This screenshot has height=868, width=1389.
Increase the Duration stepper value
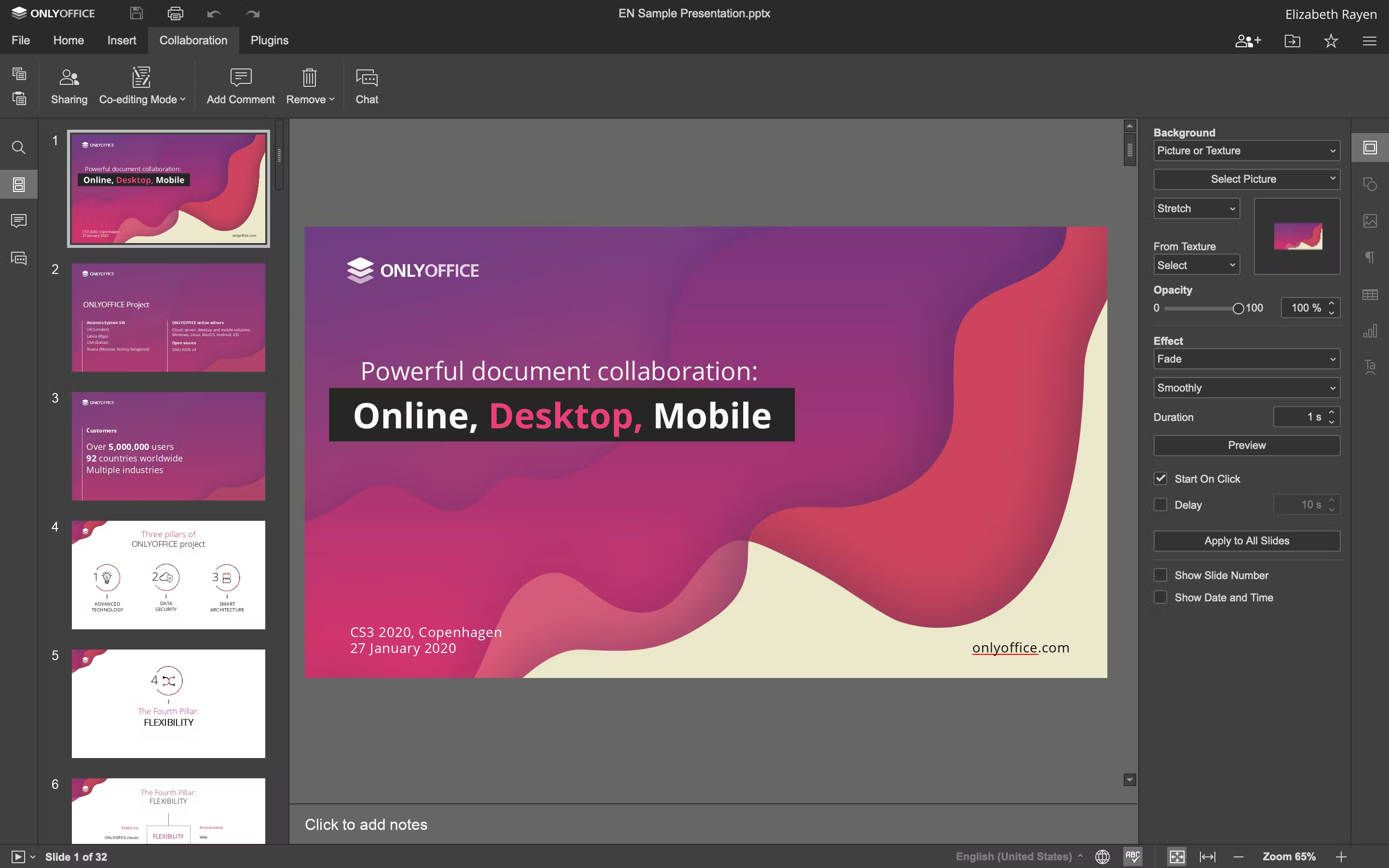(1332, 412)
